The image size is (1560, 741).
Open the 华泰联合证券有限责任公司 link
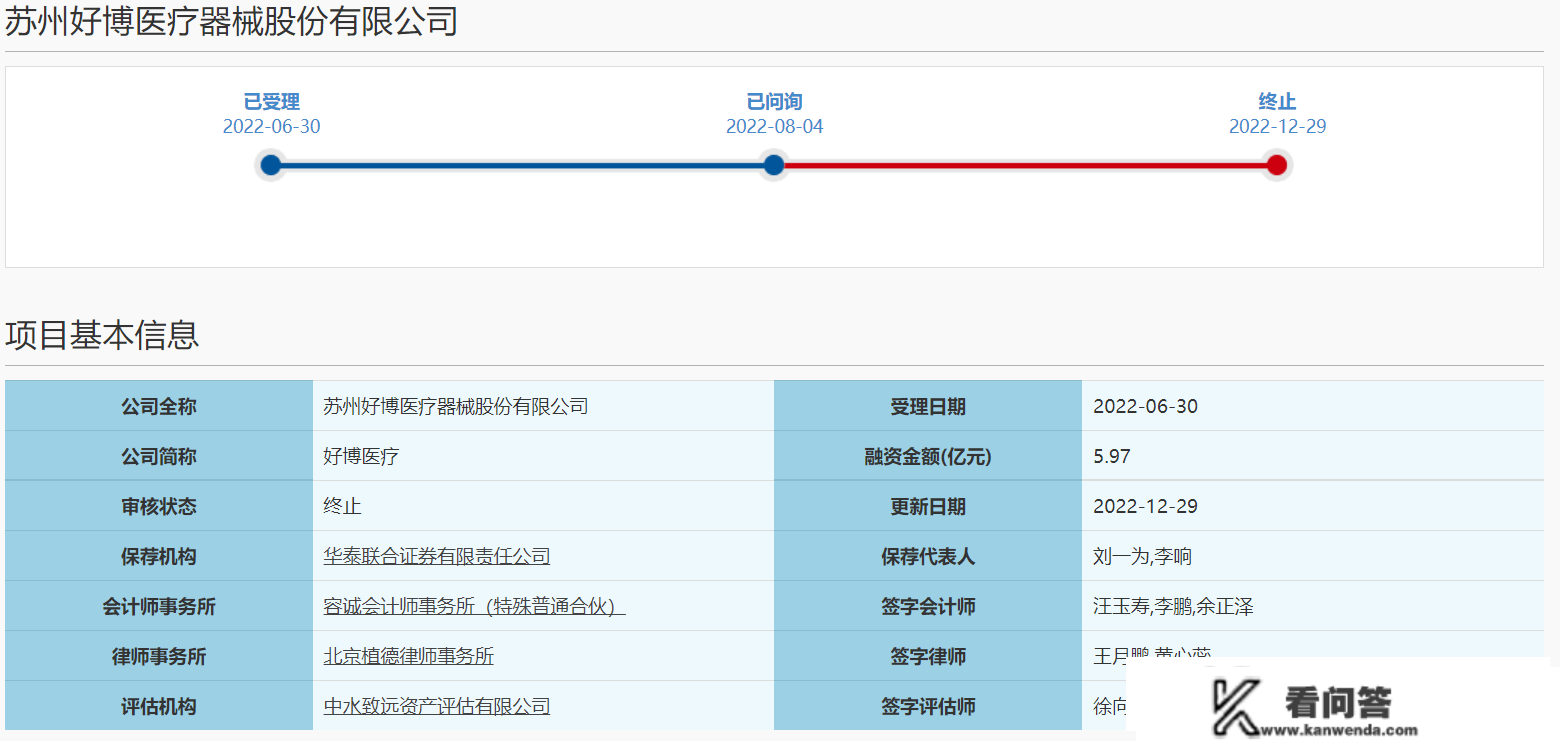(x=436, y=556)
